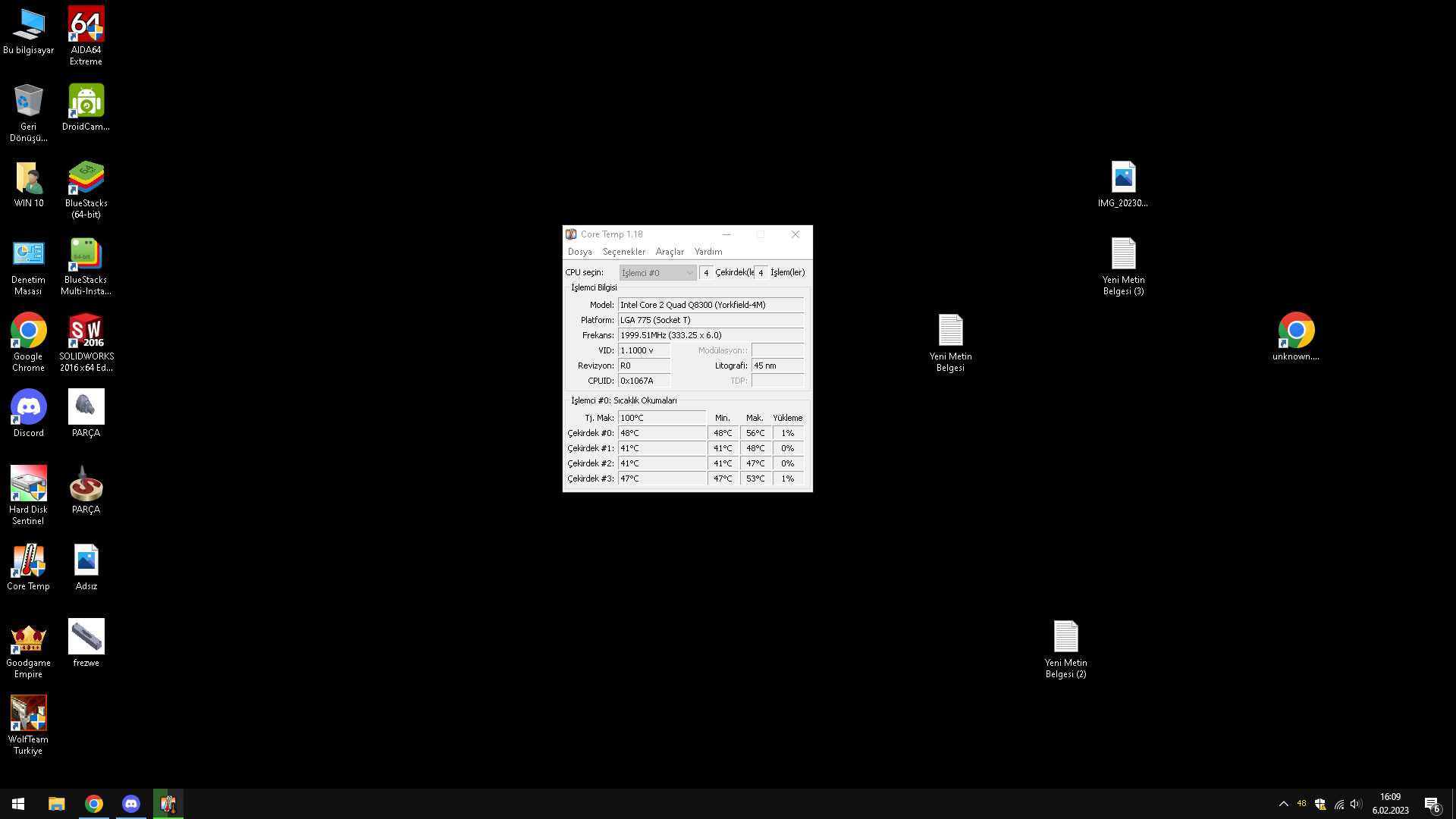Open the notification center button
Image resolution: width=1456 pixels, height=819 pixels.
point(1432,804)
